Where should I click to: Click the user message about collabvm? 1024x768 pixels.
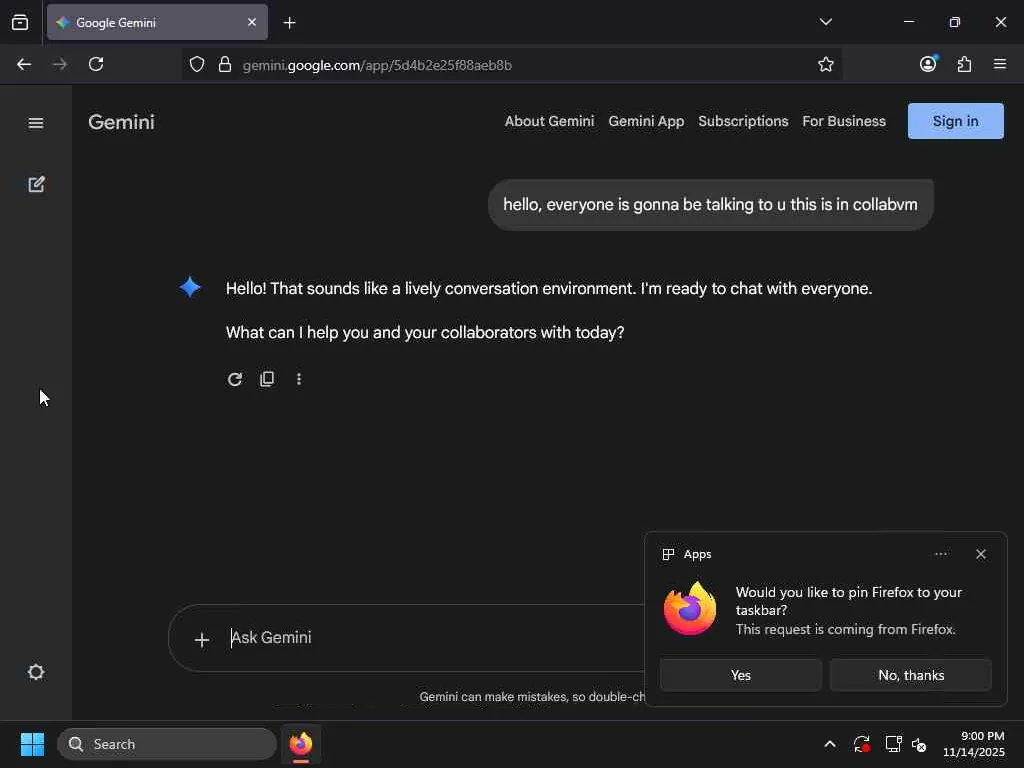[x=711, y=204]
